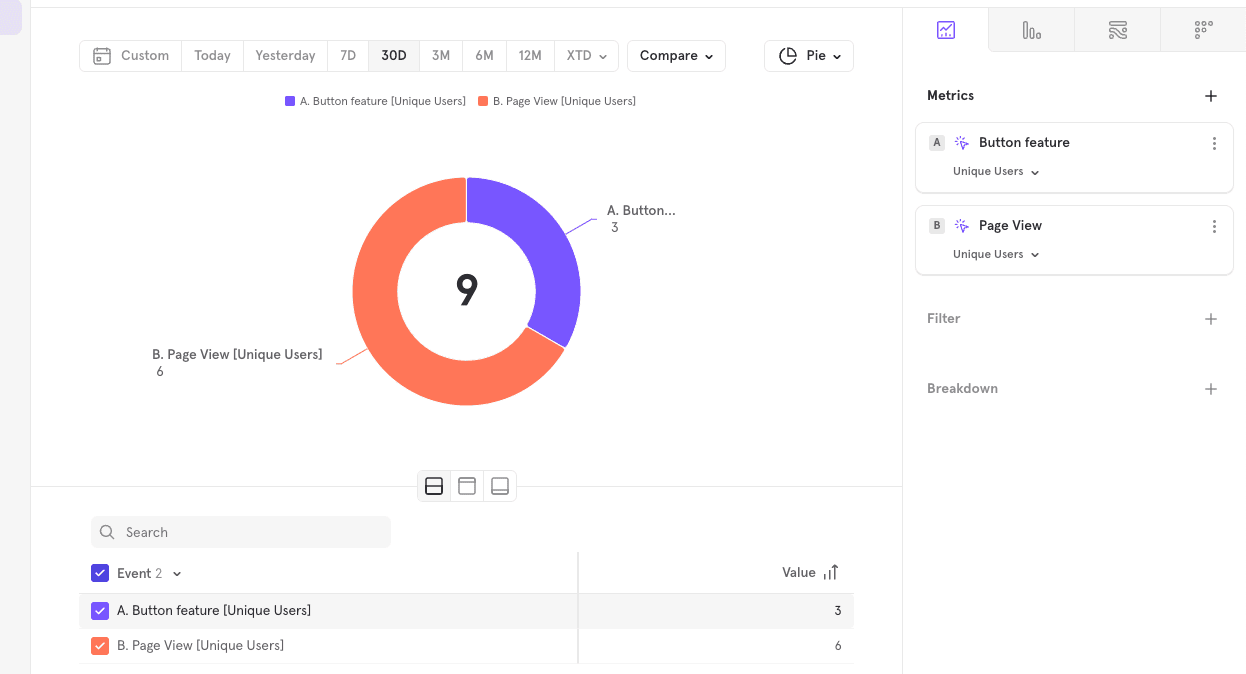Click the calendar icon beside Custom
Screen dimensions: 1246x674
(102, 56)
